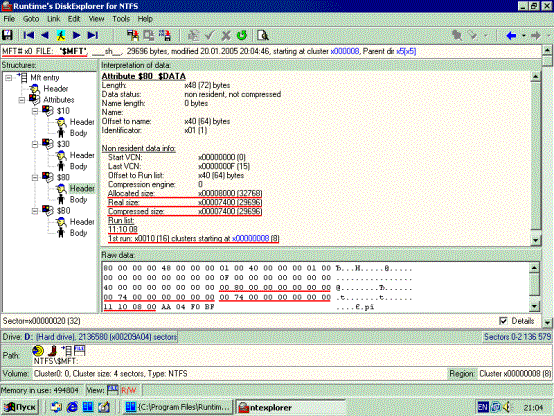554x416 pixels.
Task: Click the checkmark apply toolbar icon
Action: coord(210,35)
